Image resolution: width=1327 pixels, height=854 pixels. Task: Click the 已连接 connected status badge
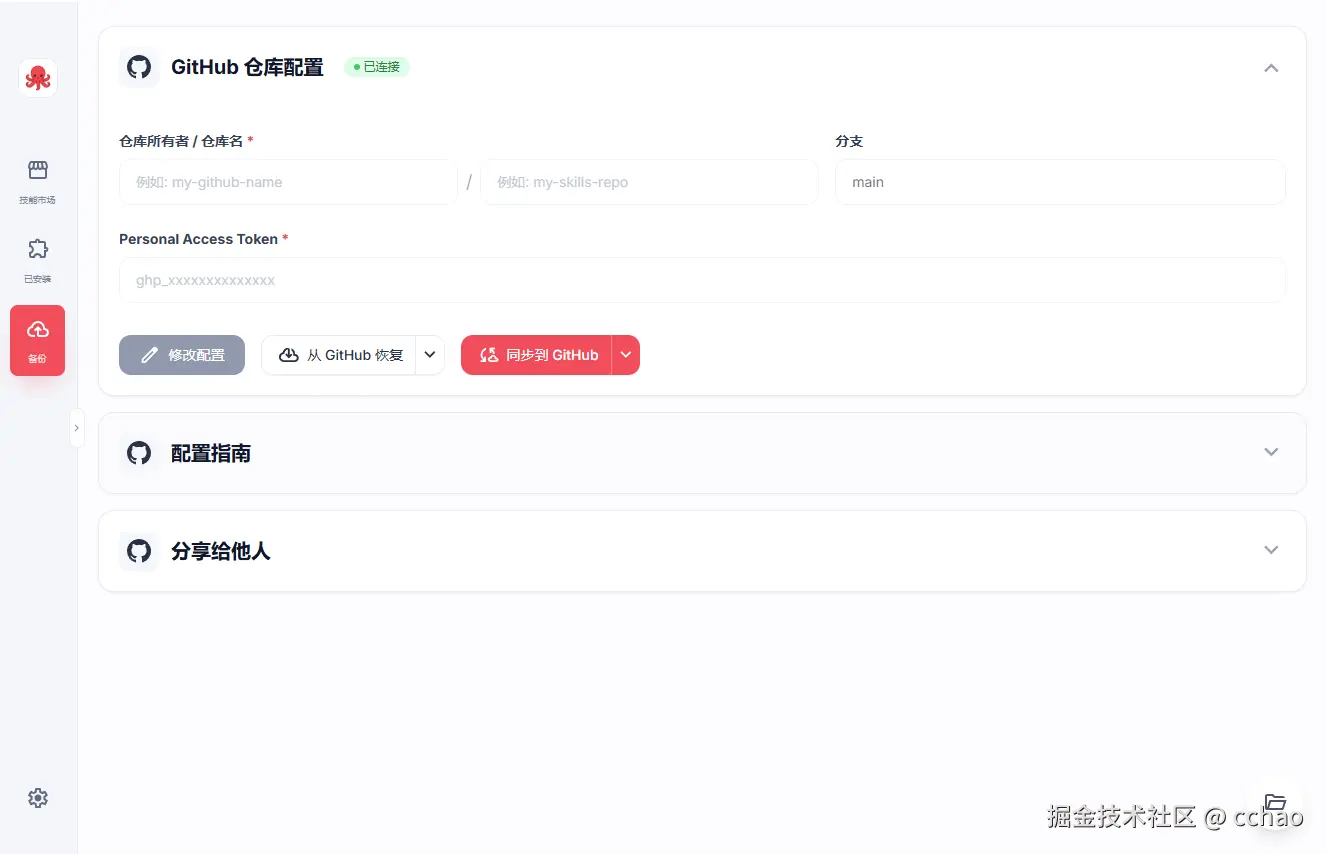377,67
